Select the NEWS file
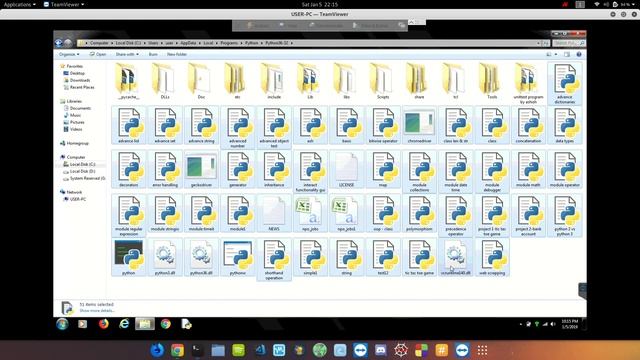The width and height of the screenshot is (640, 360). tap(274, 213)
